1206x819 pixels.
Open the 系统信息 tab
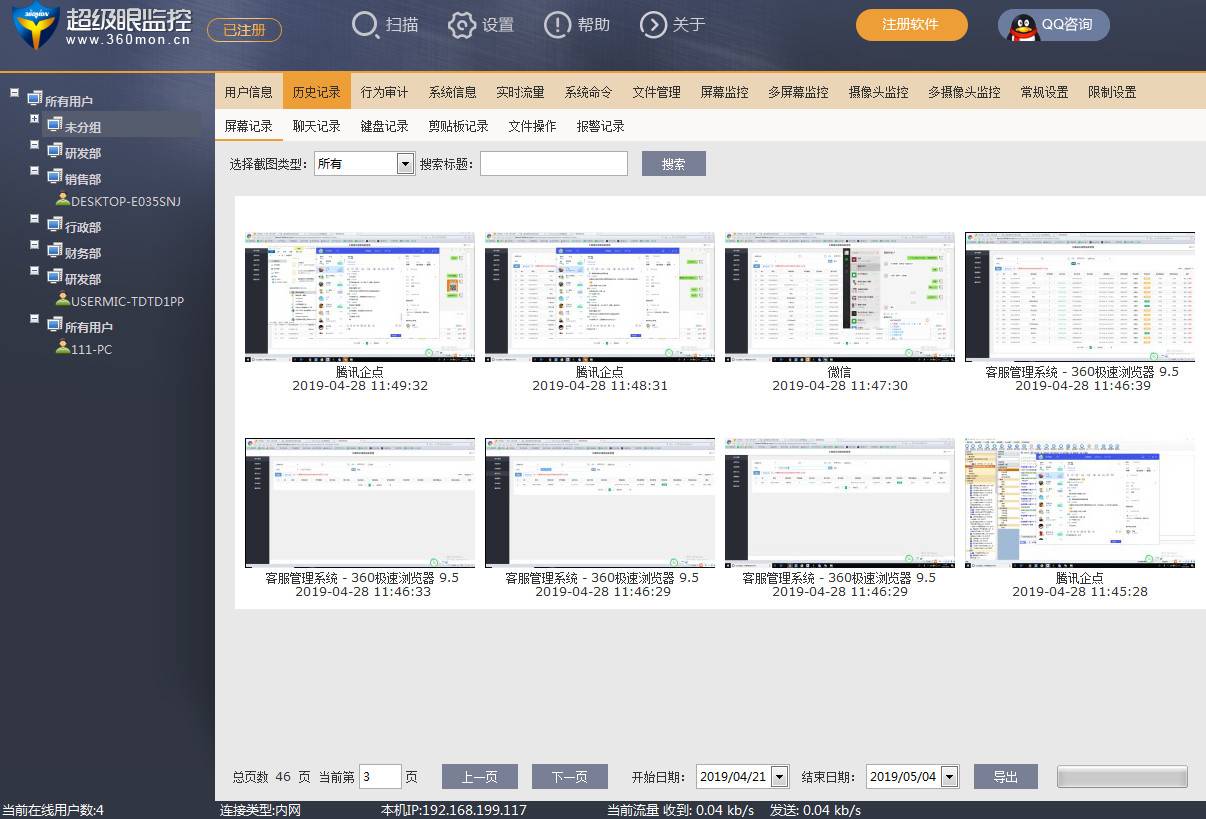[x=453, y=92]
